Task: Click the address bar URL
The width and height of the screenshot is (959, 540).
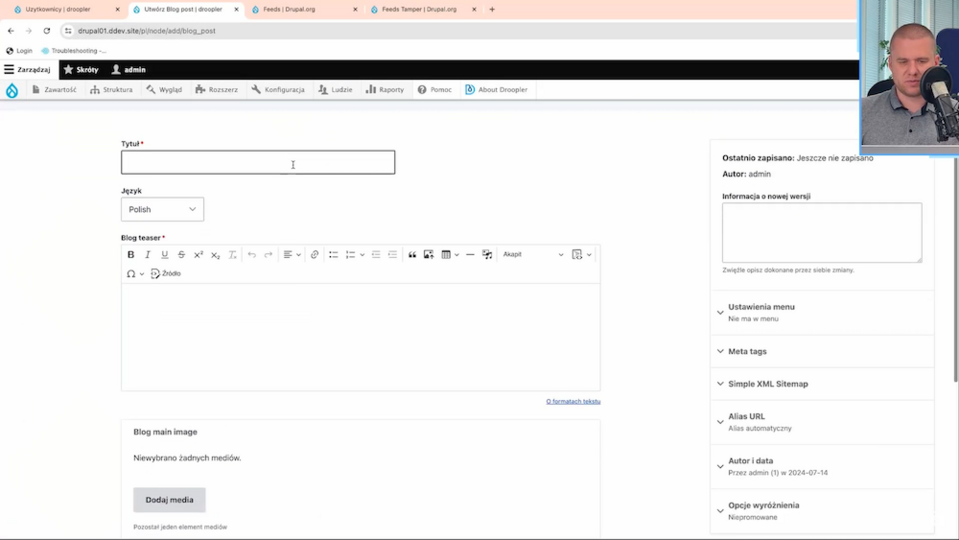Action: pos(147,31)
